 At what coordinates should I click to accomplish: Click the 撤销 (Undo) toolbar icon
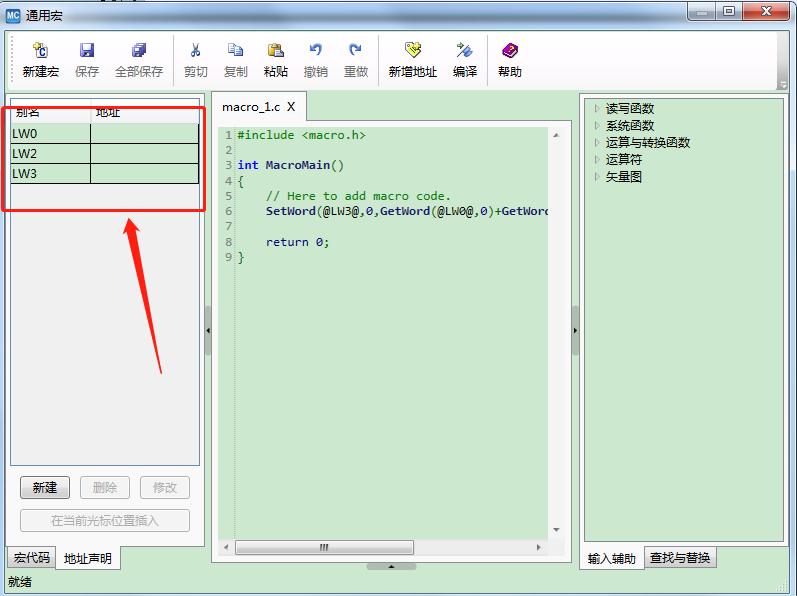[316, 52]
